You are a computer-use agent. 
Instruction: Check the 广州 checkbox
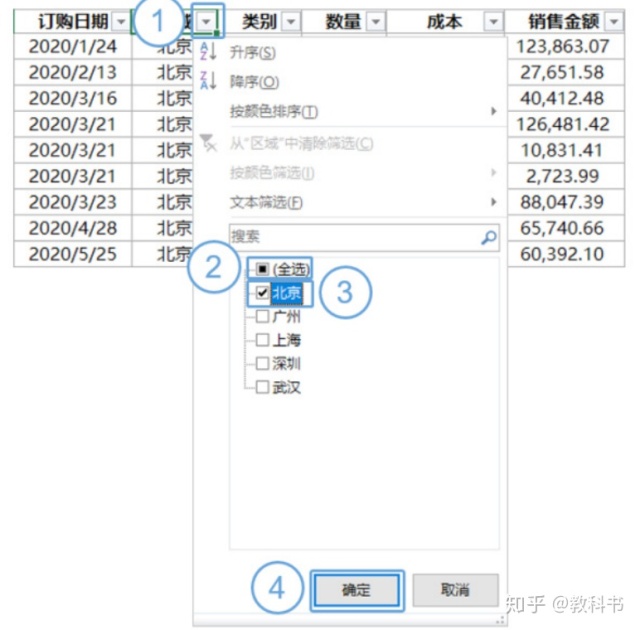(262, 316)
